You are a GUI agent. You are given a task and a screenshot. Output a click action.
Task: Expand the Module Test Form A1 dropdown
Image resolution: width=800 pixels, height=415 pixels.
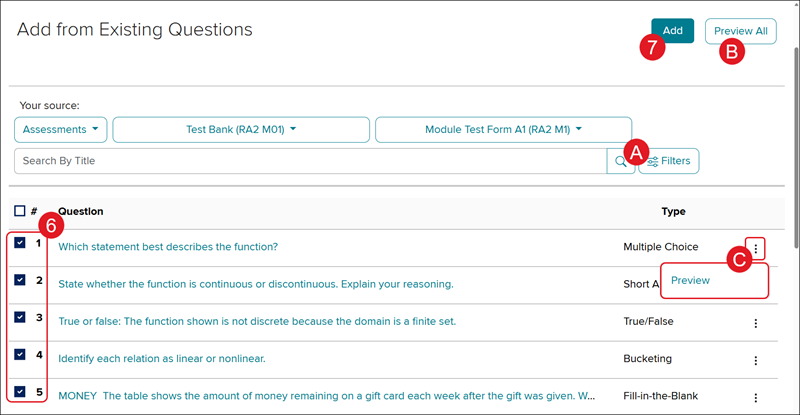coord(502,130)
